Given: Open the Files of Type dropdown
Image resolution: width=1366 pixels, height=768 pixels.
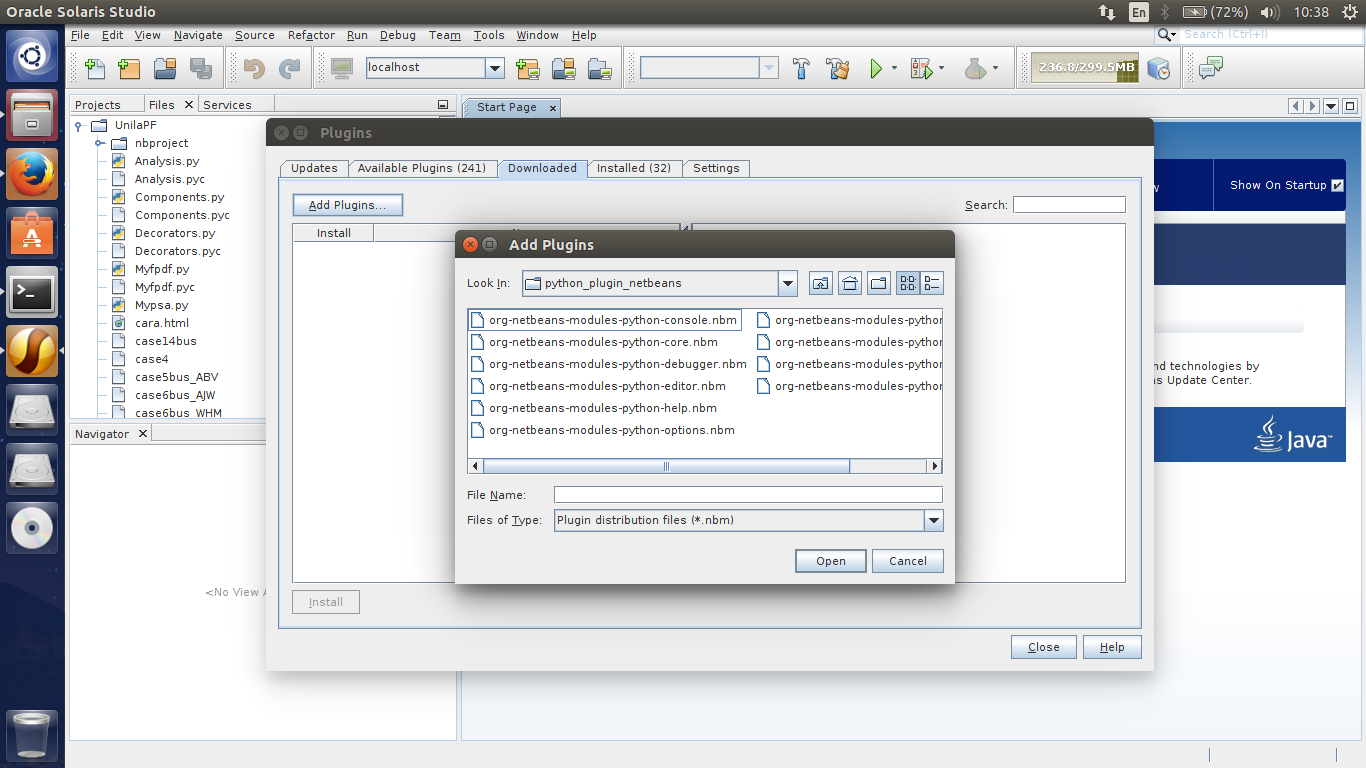Looking at the screenshot, I should 934,520.
